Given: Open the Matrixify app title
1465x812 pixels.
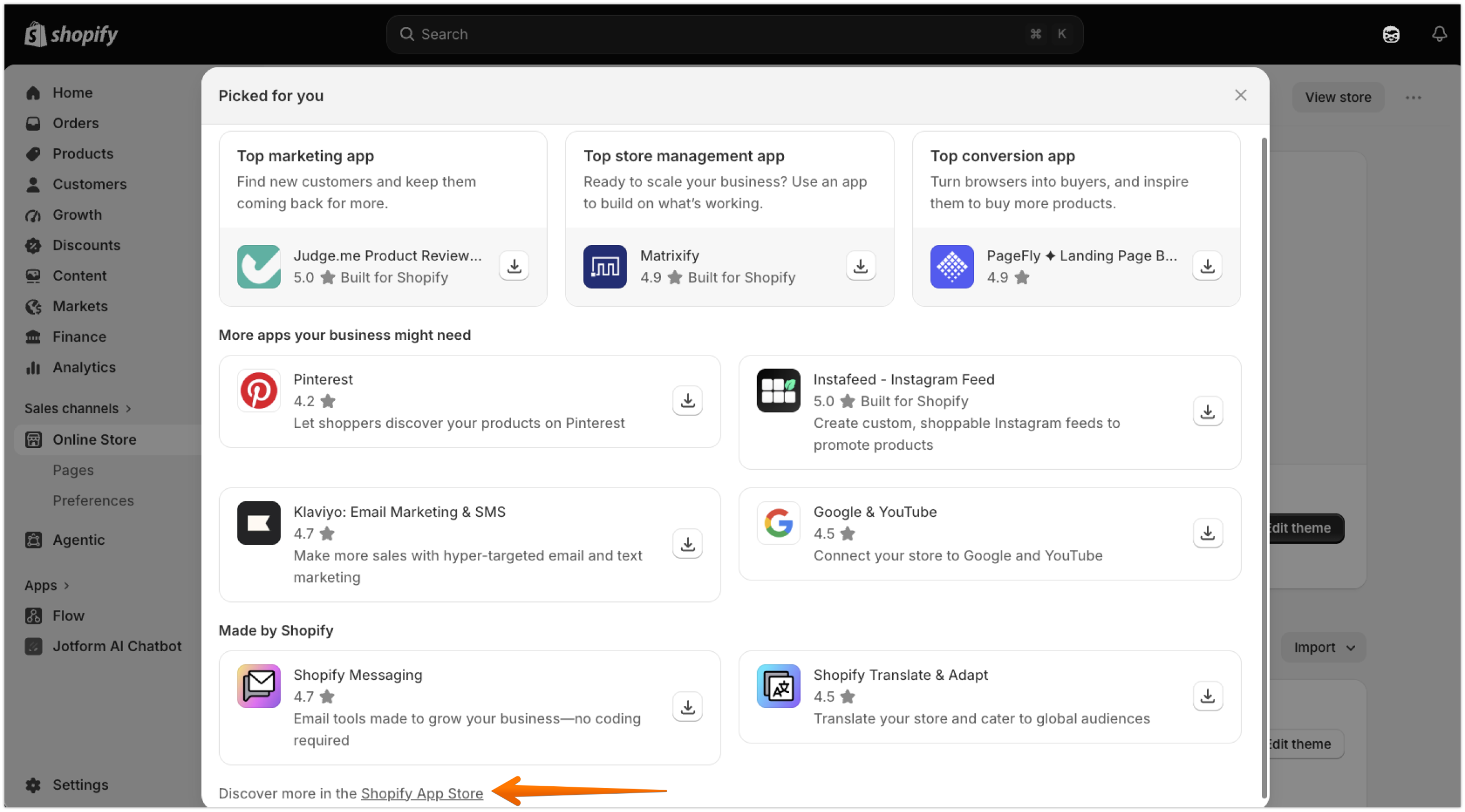Looking at the screenshot, I should (670, 256).
